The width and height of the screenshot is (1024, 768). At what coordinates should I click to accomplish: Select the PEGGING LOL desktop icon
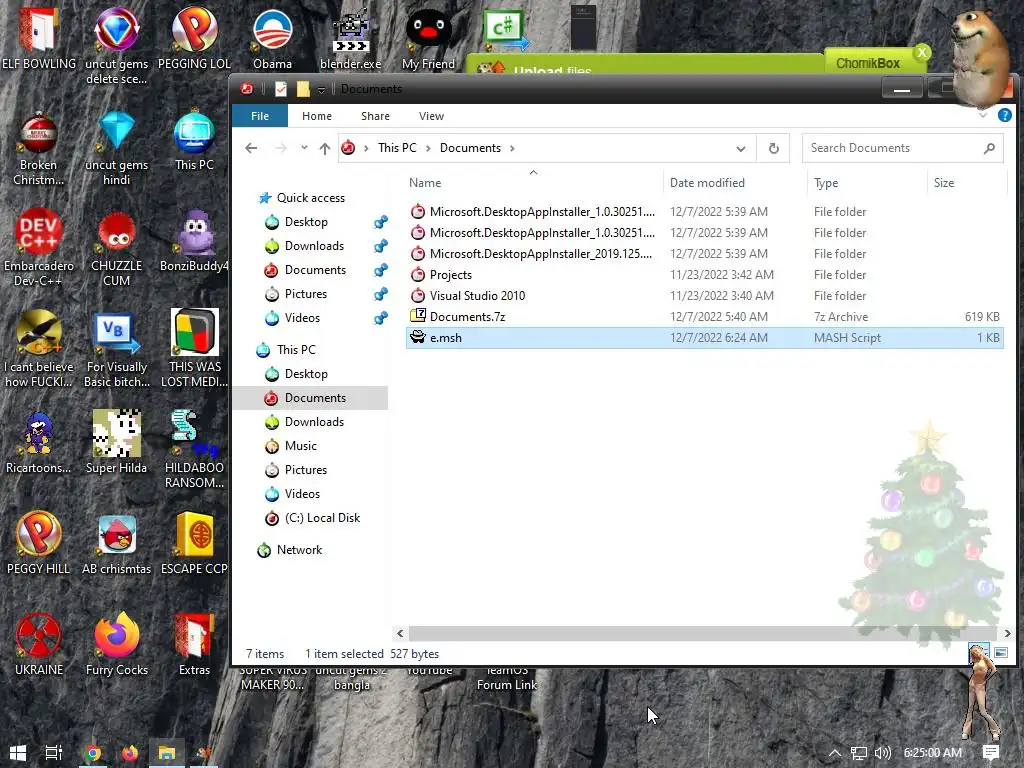click(194, 39)
